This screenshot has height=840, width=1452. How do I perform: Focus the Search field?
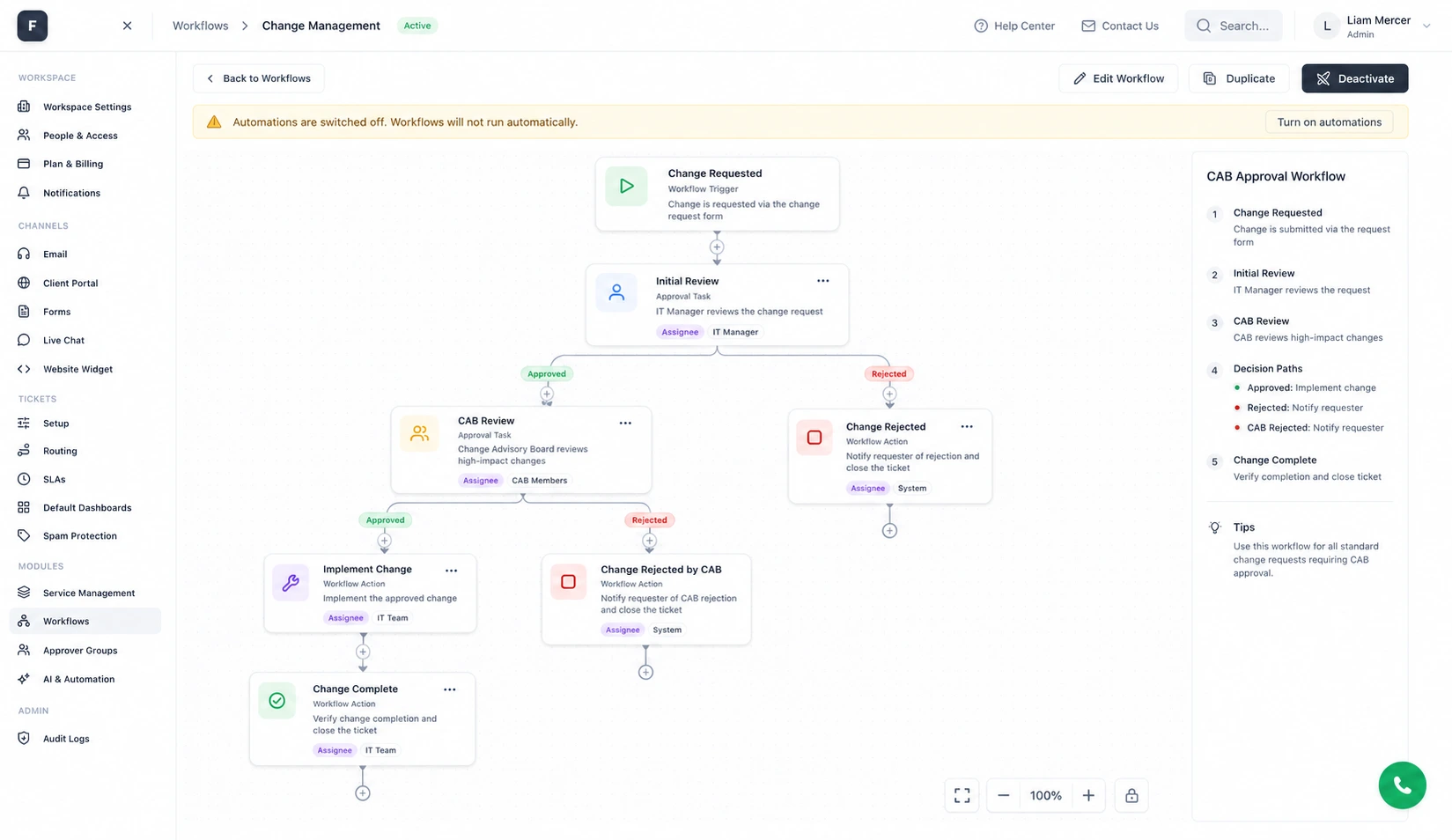(1233, 26)
